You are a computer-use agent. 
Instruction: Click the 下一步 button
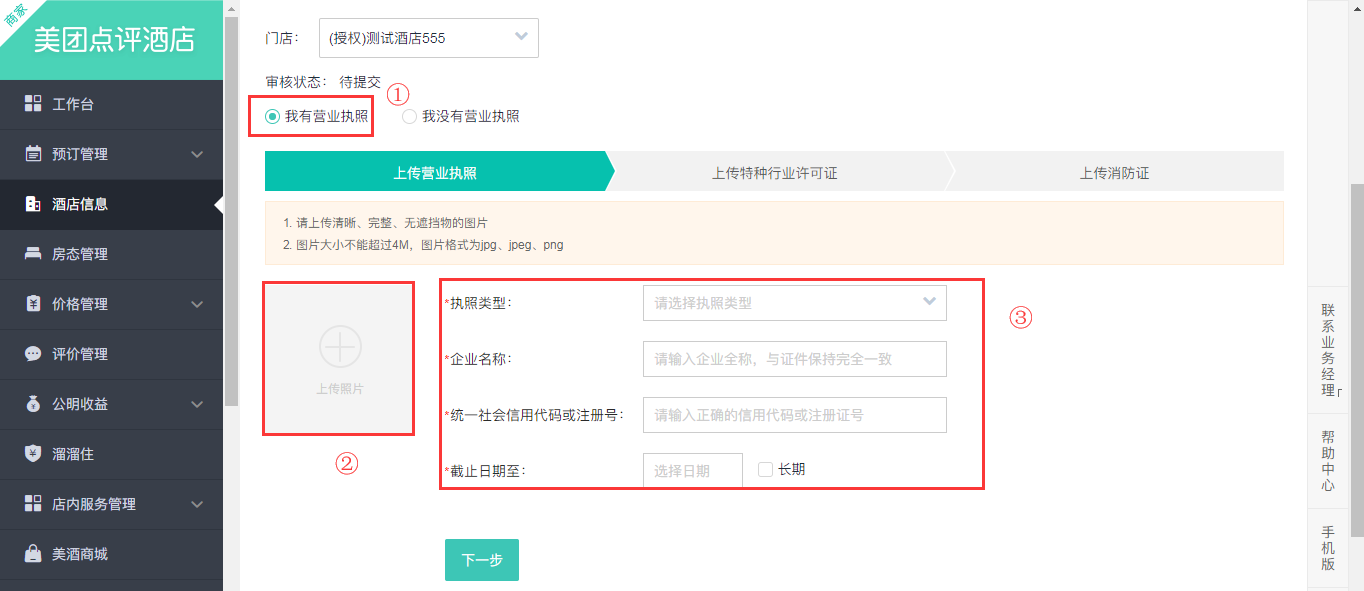point(482,560)
